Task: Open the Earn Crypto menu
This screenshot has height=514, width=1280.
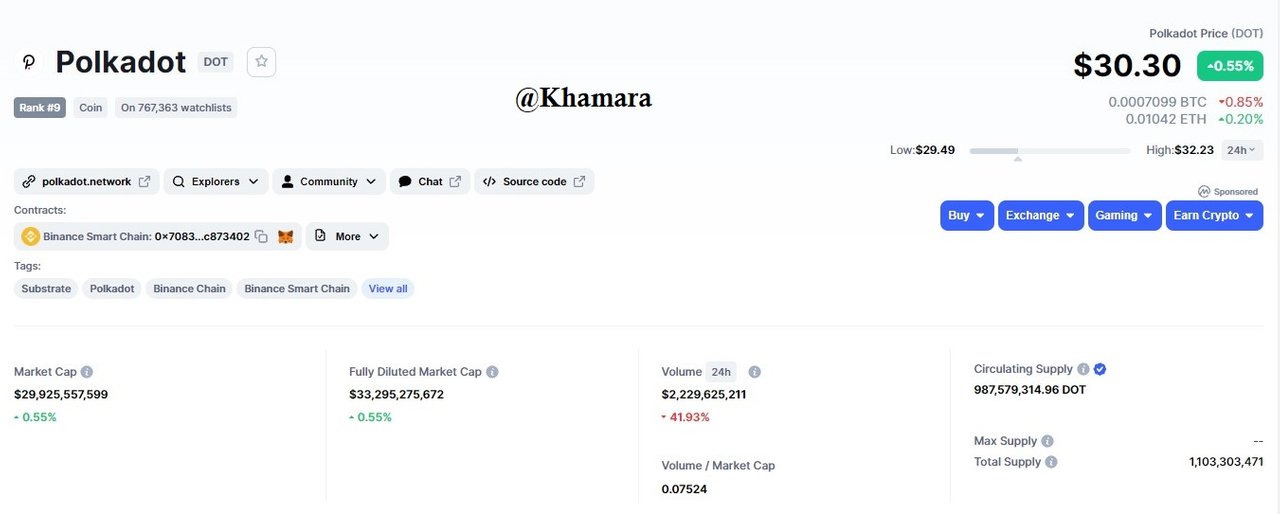Action: 1214,216
